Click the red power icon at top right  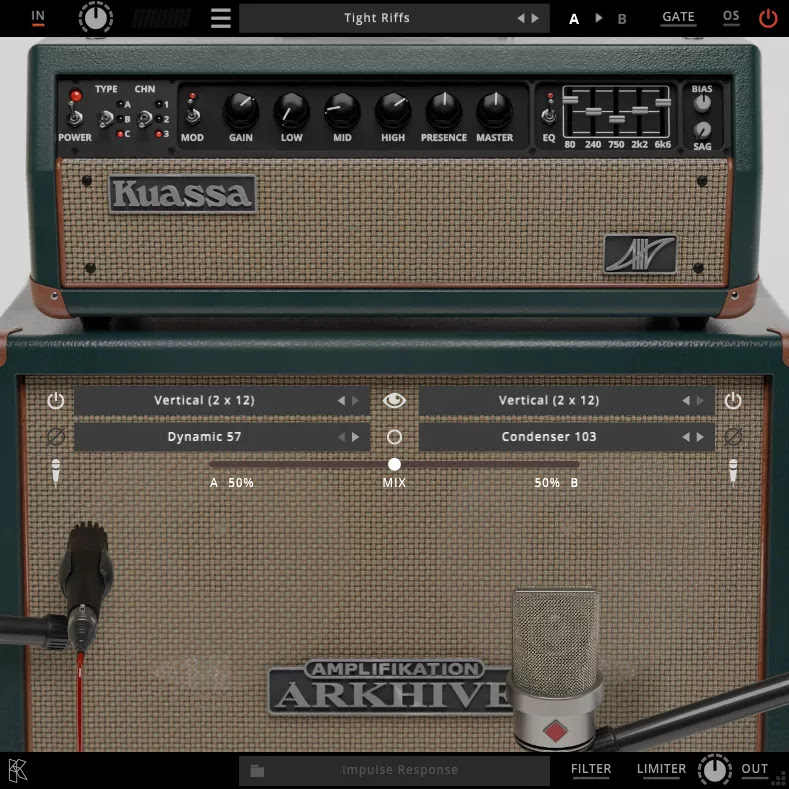pyautogui.click(x=767, y=18)
